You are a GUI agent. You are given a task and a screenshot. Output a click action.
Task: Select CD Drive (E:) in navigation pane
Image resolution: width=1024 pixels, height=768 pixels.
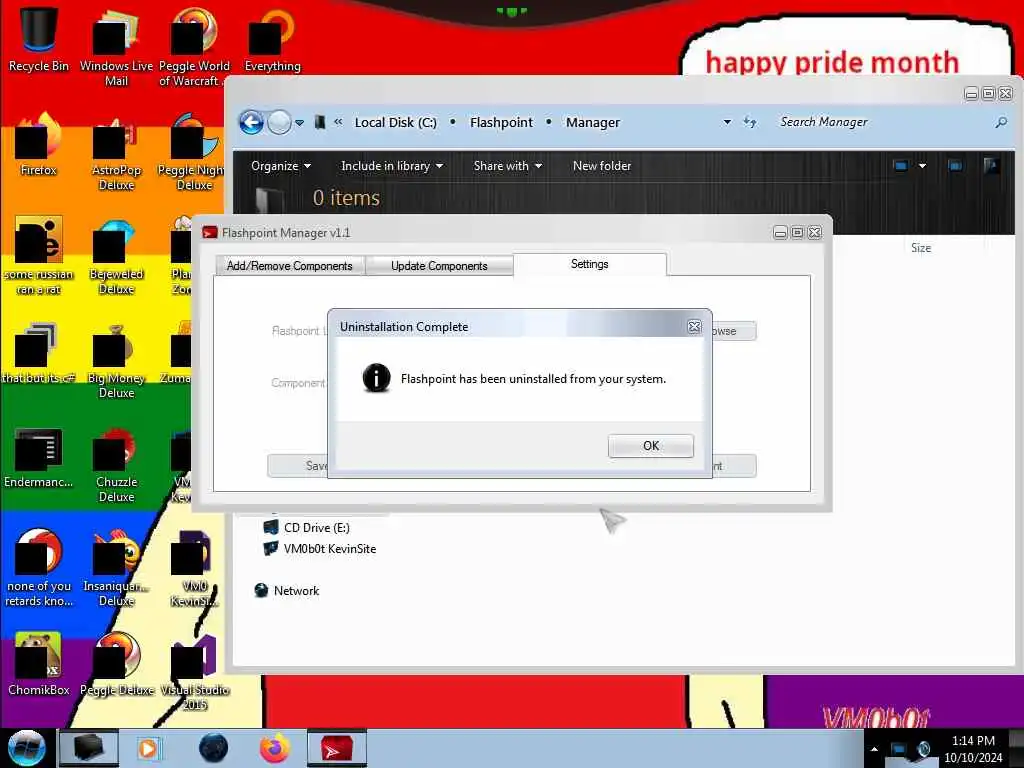[307, 528]
